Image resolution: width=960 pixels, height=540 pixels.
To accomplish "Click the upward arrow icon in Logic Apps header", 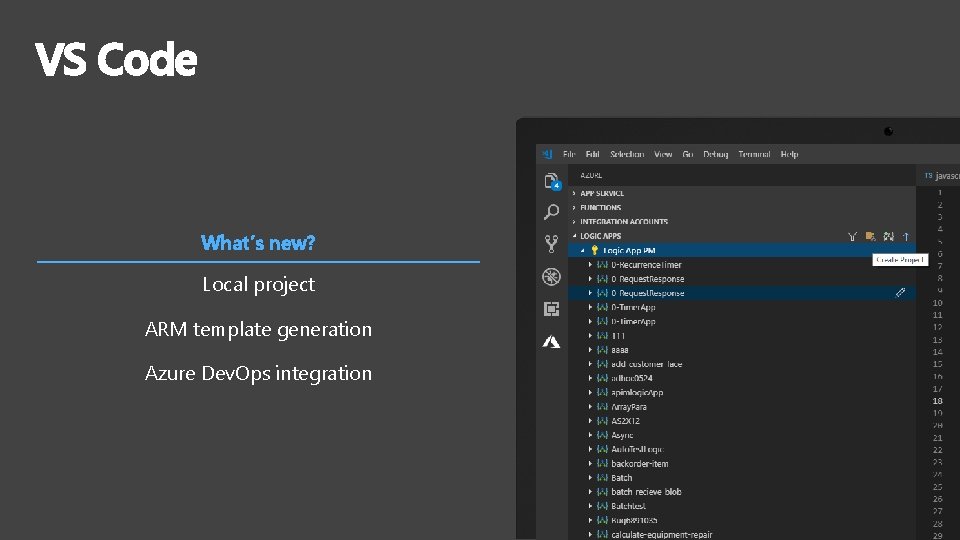I will coord(905,236).
